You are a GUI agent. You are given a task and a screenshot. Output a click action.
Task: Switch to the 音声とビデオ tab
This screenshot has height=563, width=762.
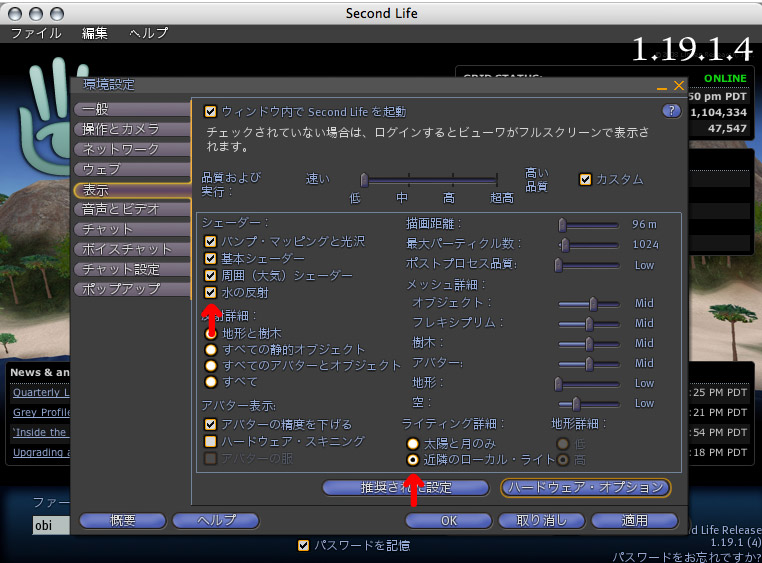(132, 209)
